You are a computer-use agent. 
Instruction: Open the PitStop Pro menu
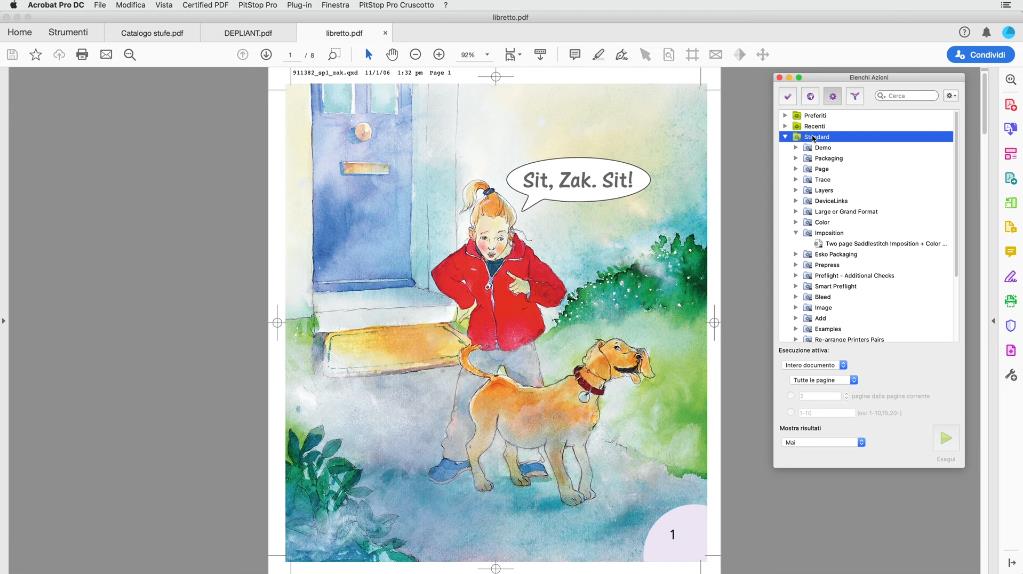tap(258, 5)
